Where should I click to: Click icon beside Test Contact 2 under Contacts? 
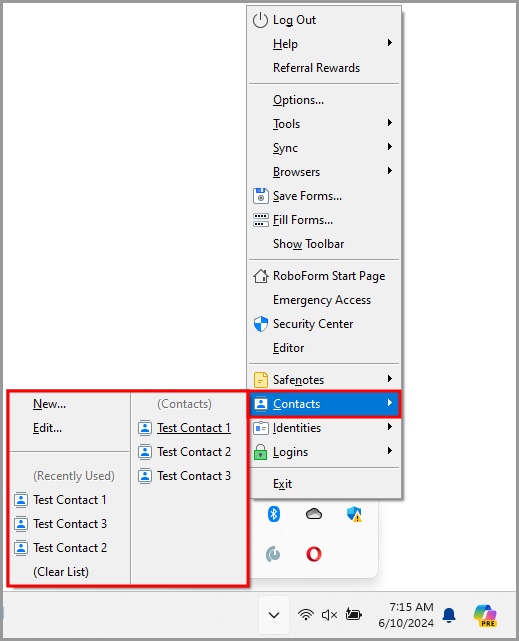pos(145,452)
